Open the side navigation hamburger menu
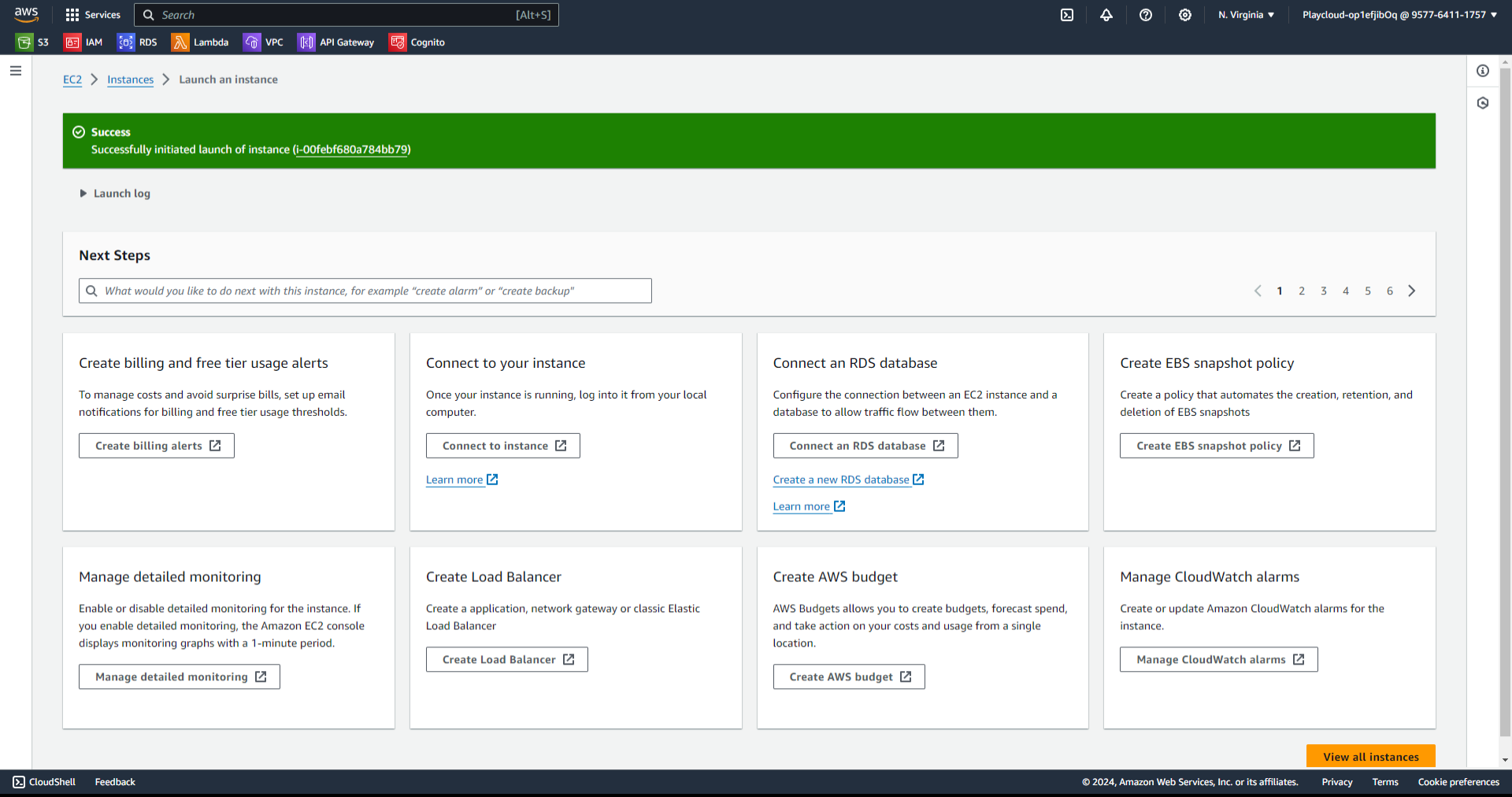 point(16,71)
